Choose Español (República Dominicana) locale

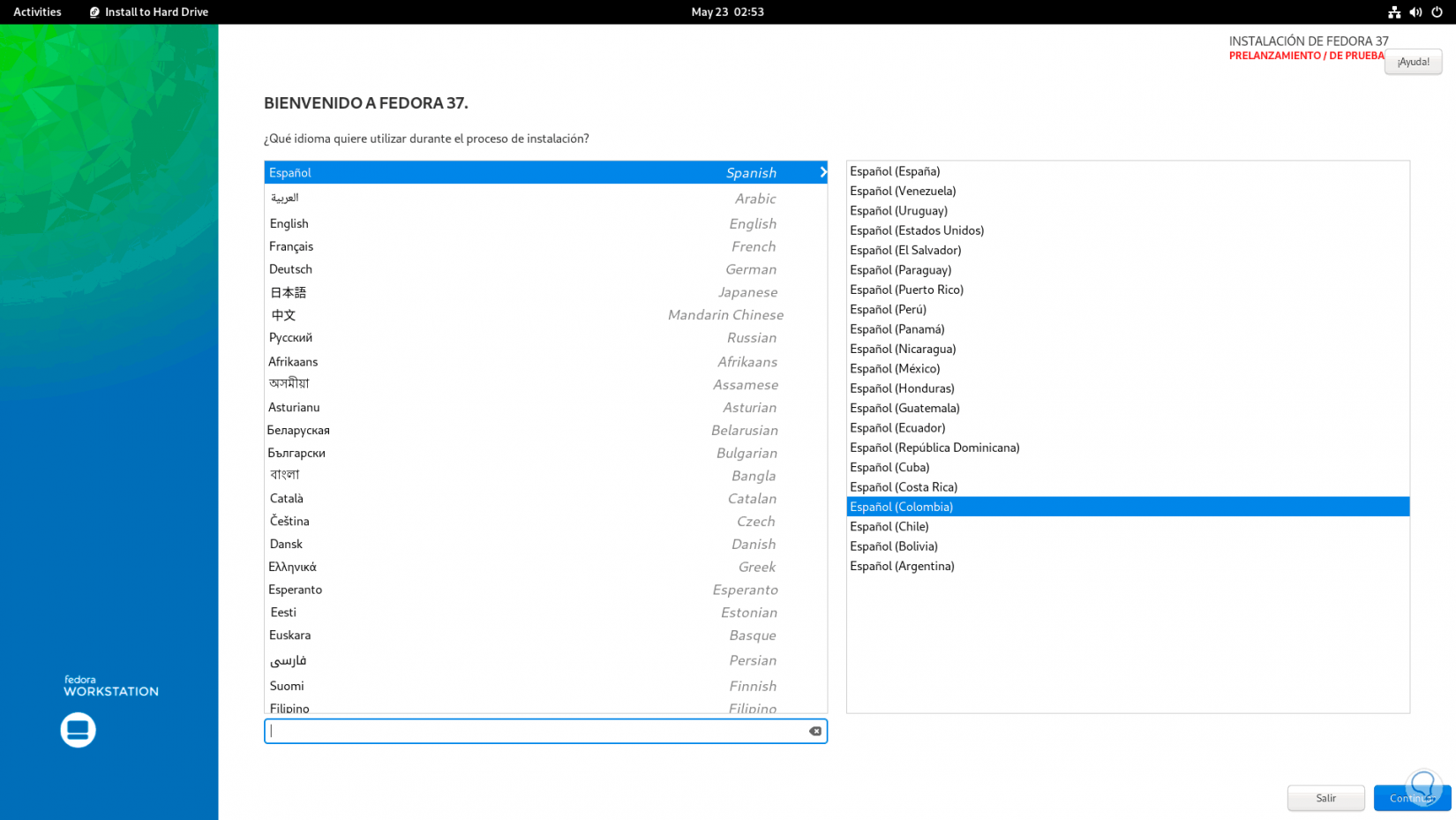click(1128, 448)
